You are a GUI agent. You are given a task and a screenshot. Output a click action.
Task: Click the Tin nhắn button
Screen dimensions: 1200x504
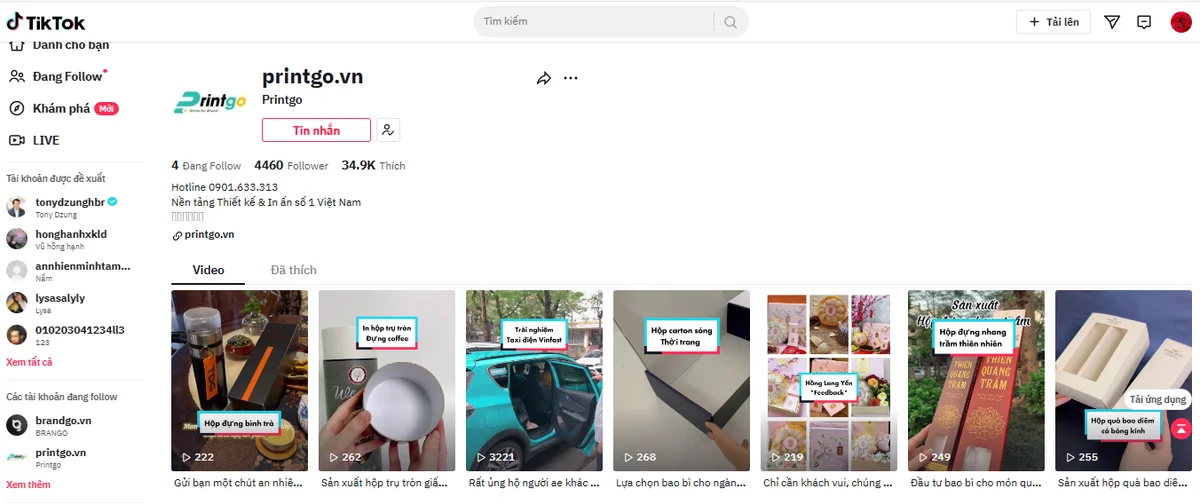coord(316,130)
